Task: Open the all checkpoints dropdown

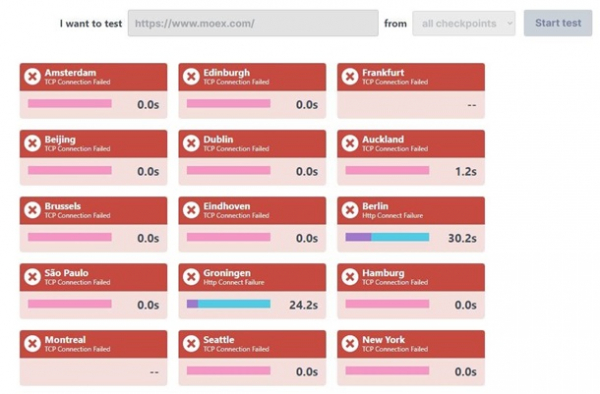Action: point(464,23)
